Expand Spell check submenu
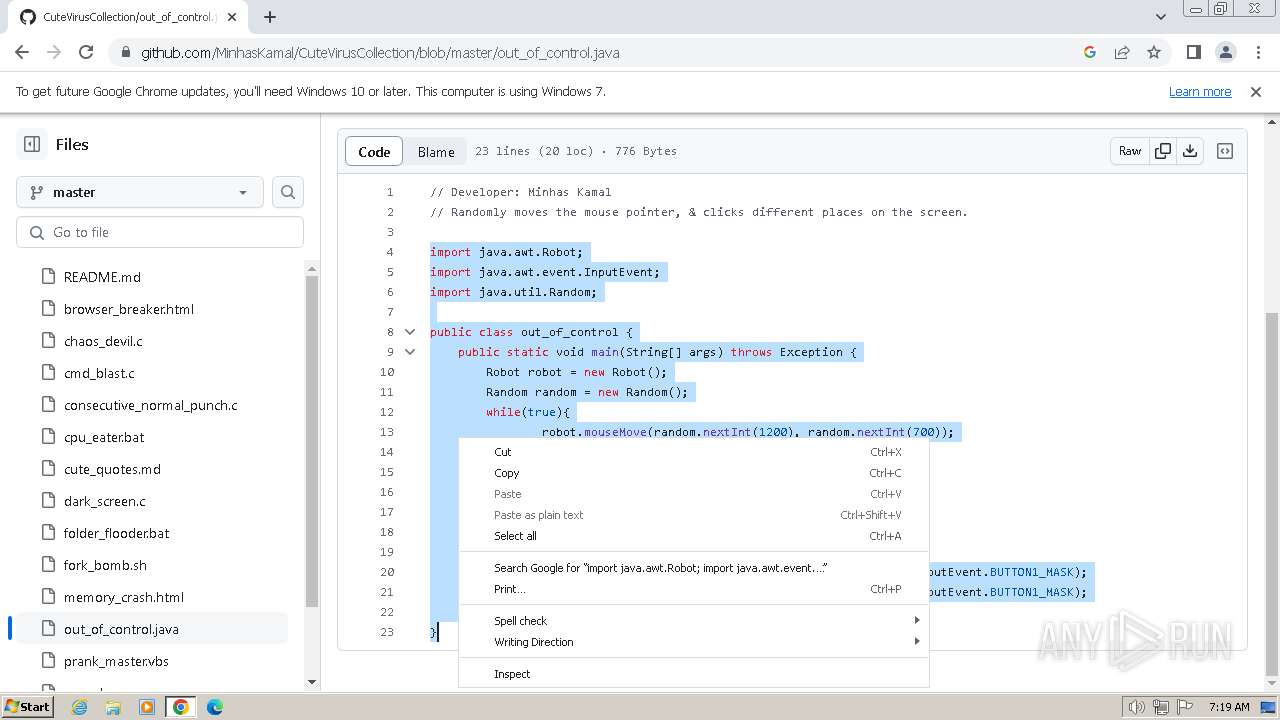1280x720 pixels. pos(693,621)
